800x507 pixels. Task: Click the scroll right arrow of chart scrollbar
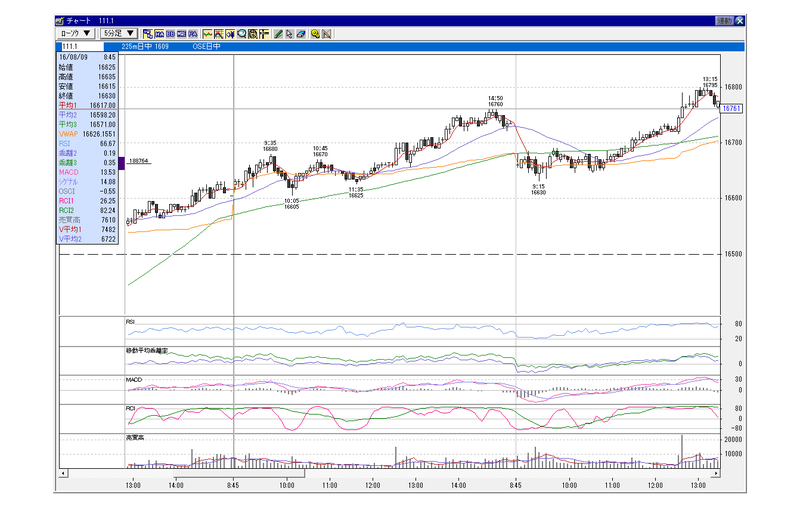pos(716,473)
